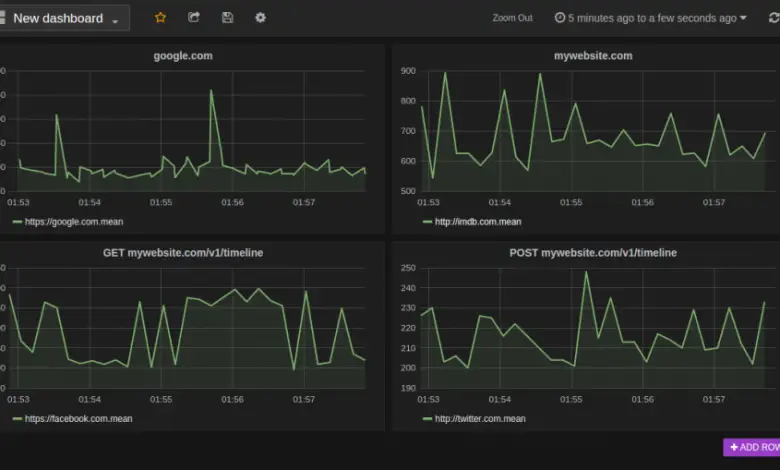The height and width of the screenshot is (470, 780).
Task: Save the dashboard with floppy icon
Action: [x=227, y=18]
